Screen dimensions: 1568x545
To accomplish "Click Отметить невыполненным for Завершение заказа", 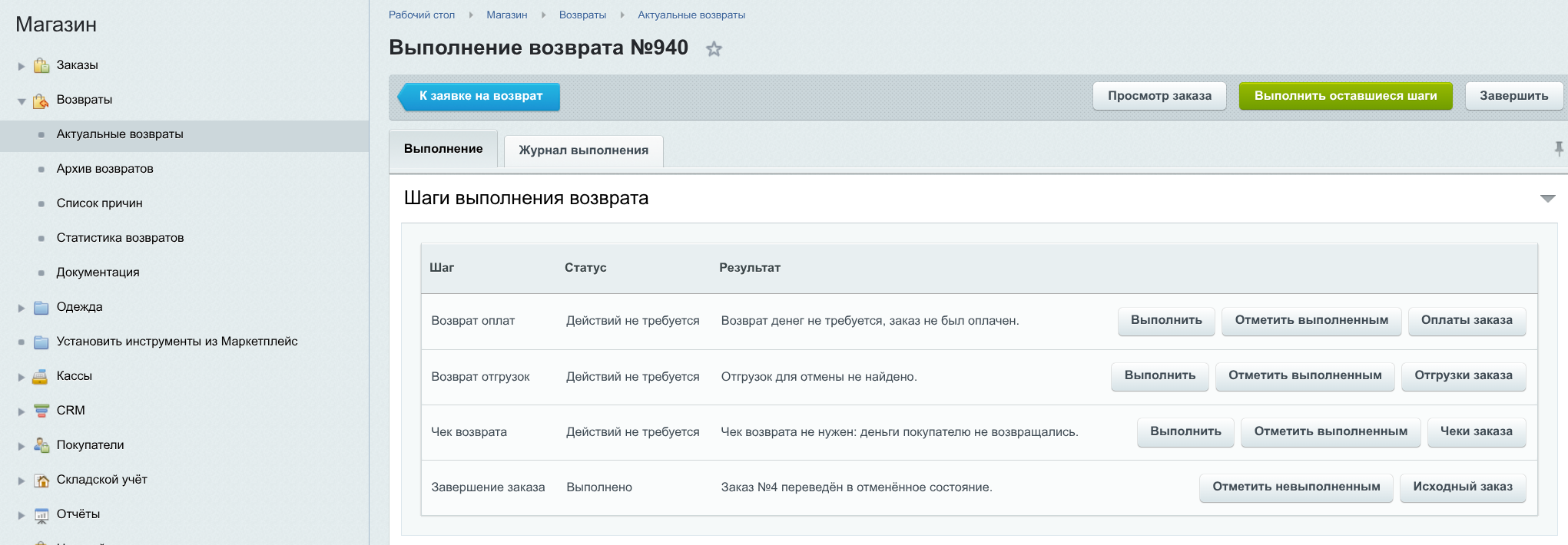I will 1296,487.
